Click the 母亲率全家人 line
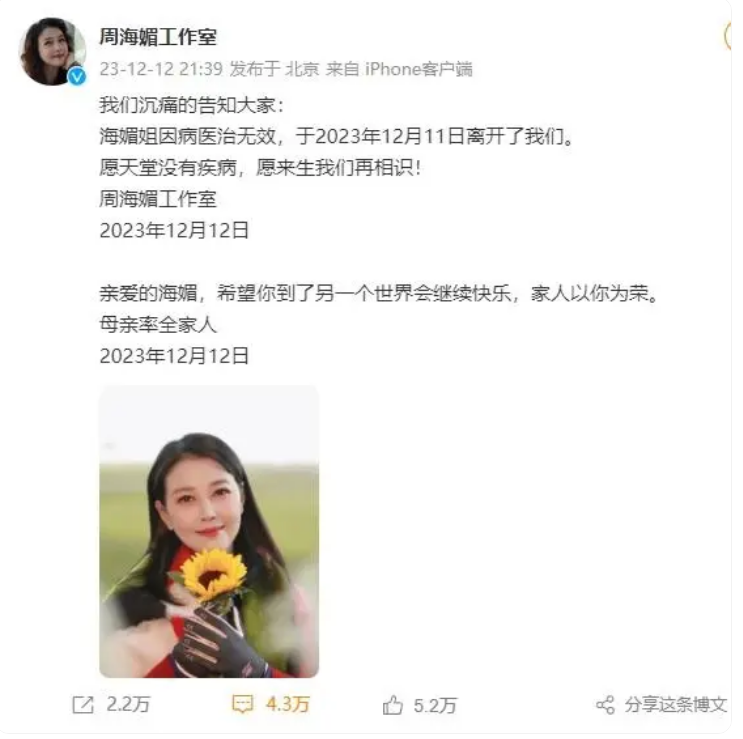743x739 pixels. click(x=158, y=324)
